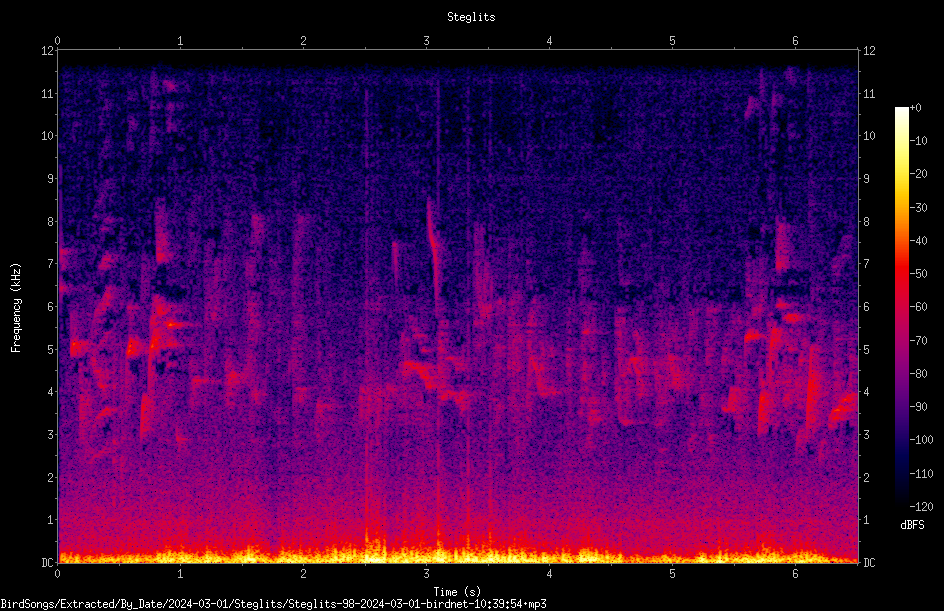Click the descending chirp near 3 seconds
The height and width of the screenshot is (611, 944).
click(x=434, y=250)
